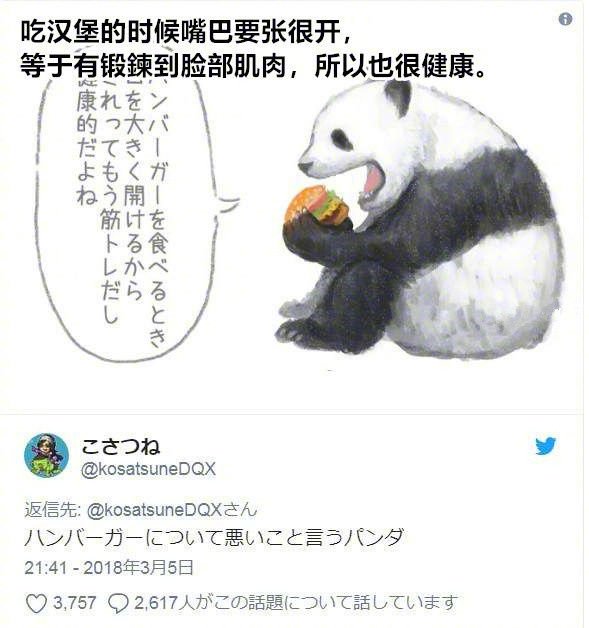Click the info icon at top right

point(565,19)
